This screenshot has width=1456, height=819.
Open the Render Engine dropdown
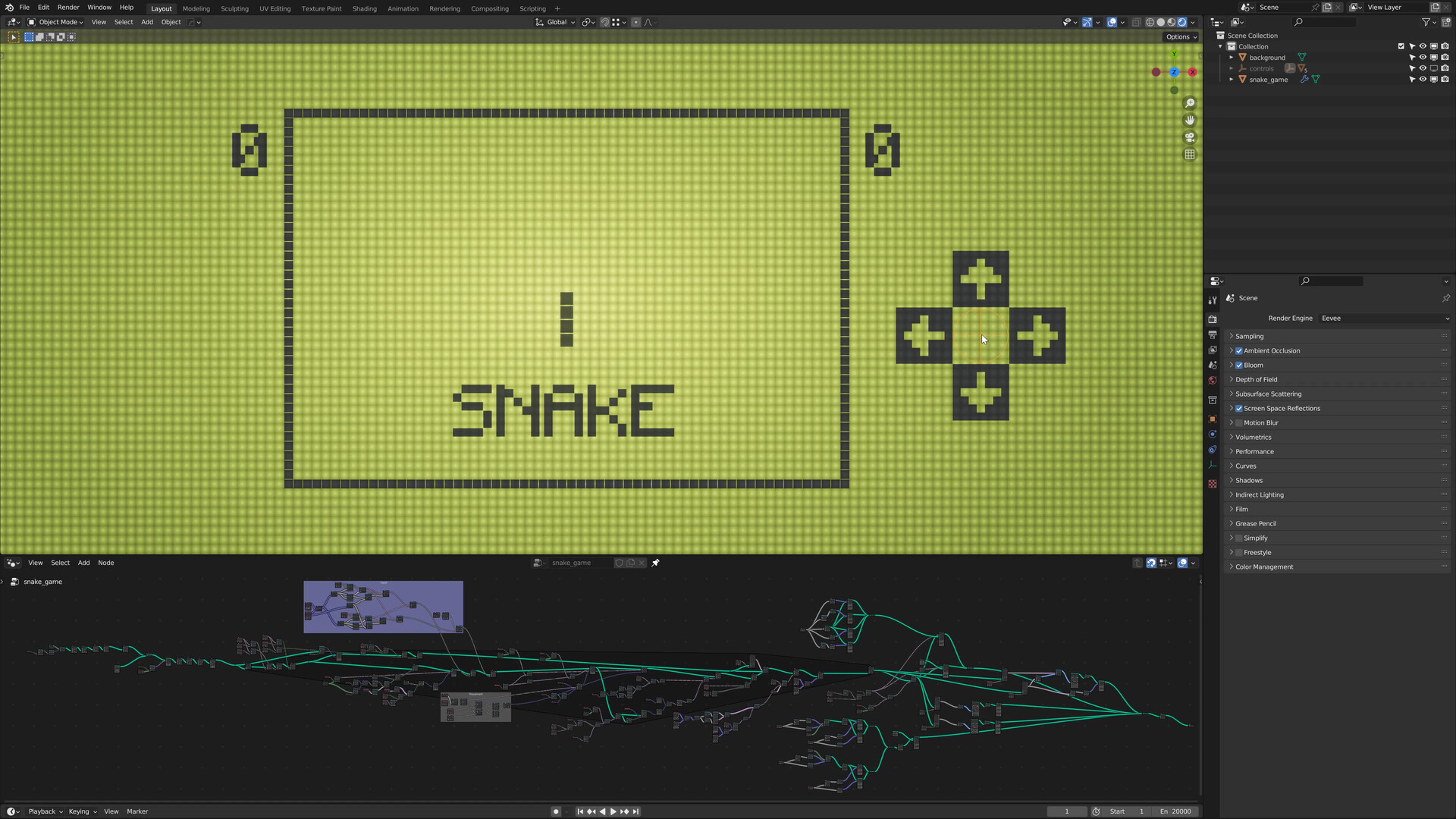coord(1384,318)
